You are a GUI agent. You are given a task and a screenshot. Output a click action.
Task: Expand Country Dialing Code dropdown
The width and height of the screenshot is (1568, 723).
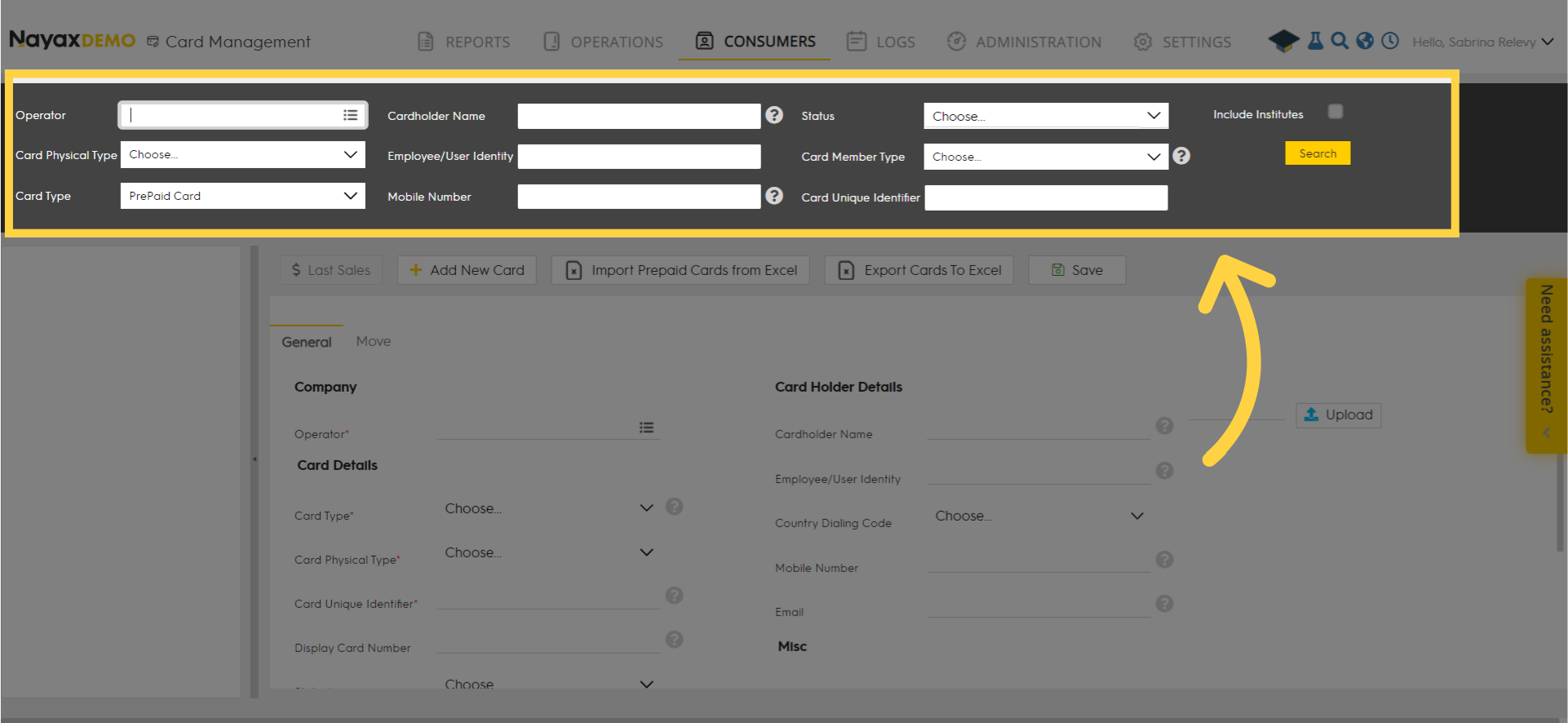1039,516
